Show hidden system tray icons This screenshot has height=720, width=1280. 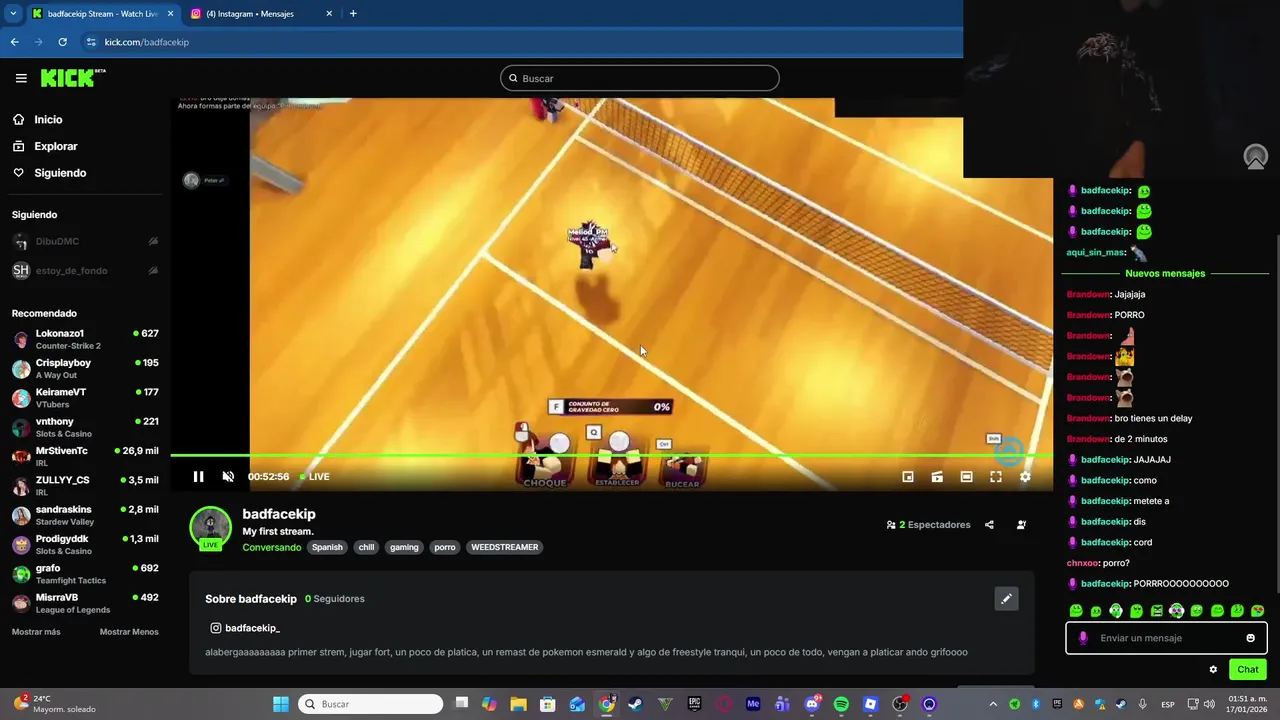tap(993, 704)
